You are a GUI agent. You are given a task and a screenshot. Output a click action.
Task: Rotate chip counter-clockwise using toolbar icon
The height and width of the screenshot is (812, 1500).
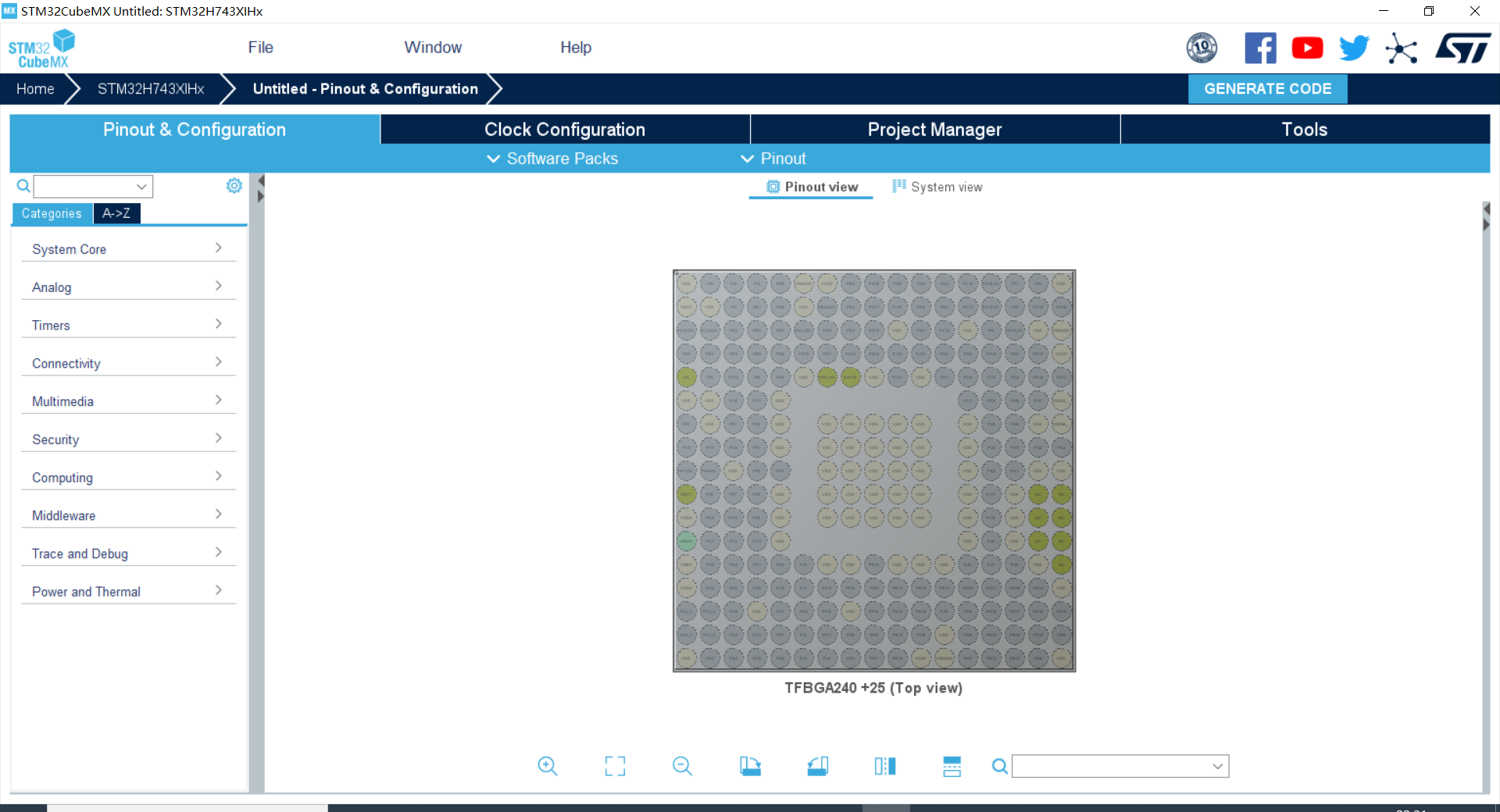click(x=818, y=766)
